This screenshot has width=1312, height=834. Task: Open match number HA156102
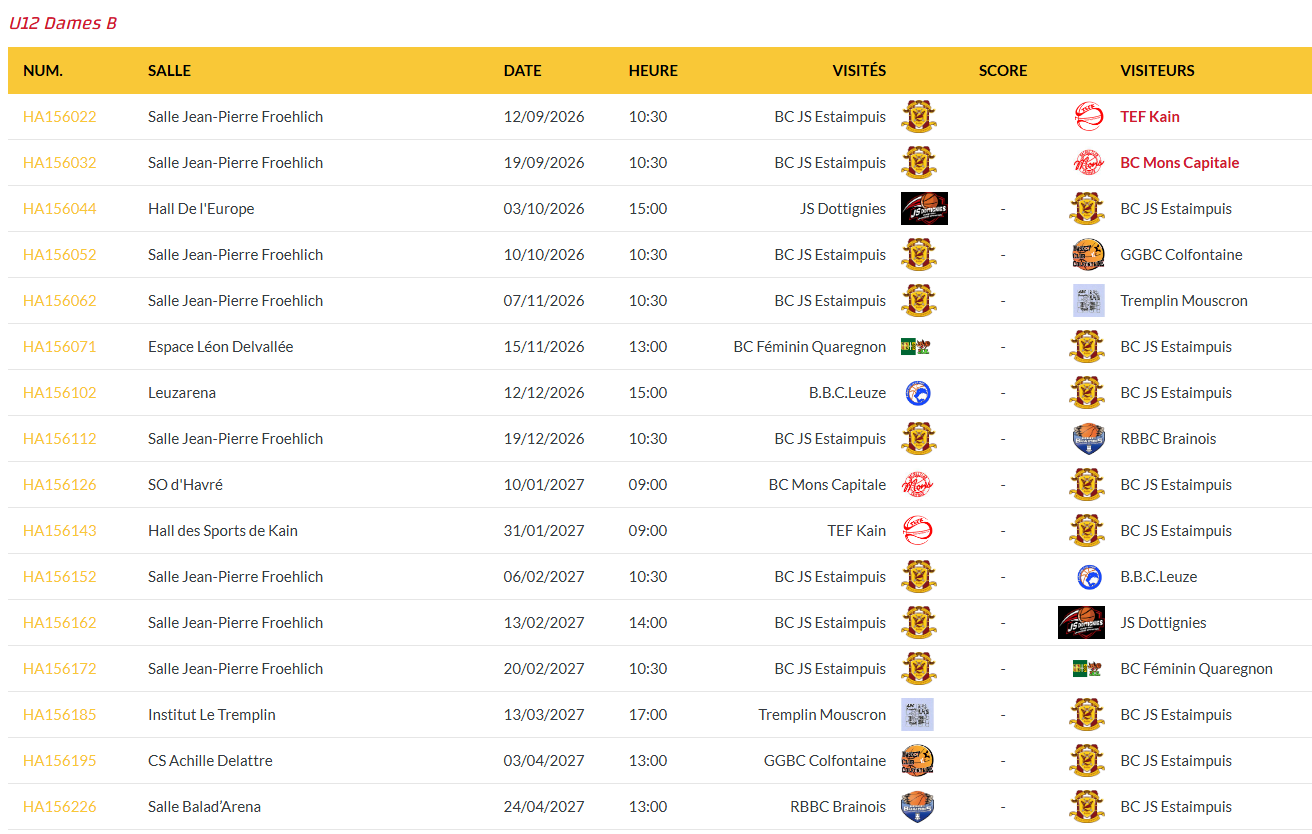tap(60, 393)
